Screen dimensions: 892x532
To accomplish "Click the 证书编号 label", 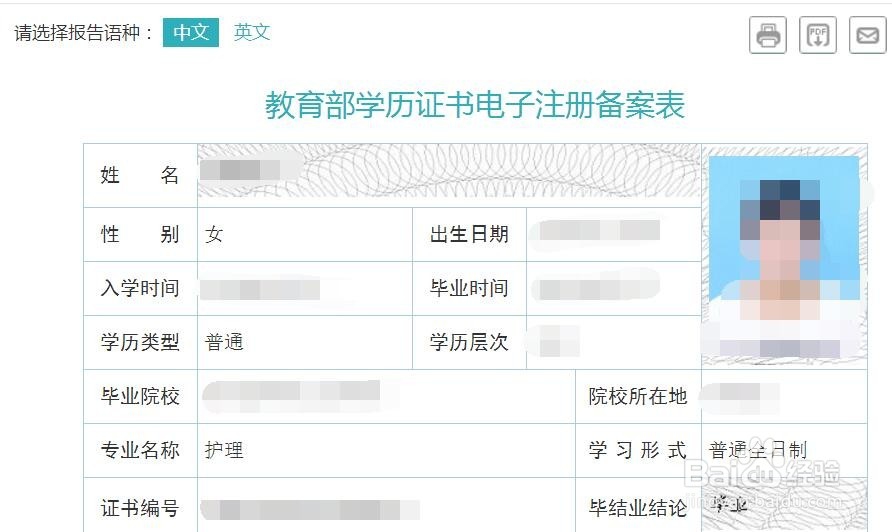I will point(140,508).
